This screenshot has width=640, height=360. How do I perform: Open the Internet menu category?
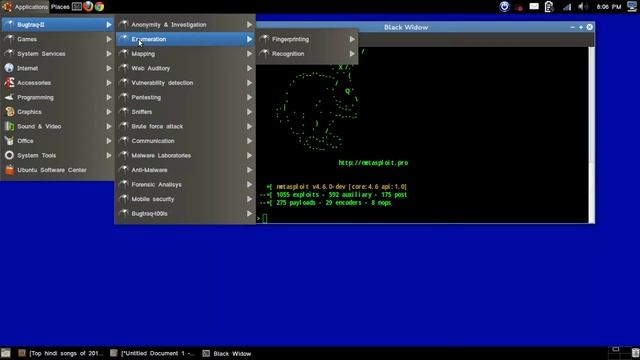click(58, 68)
